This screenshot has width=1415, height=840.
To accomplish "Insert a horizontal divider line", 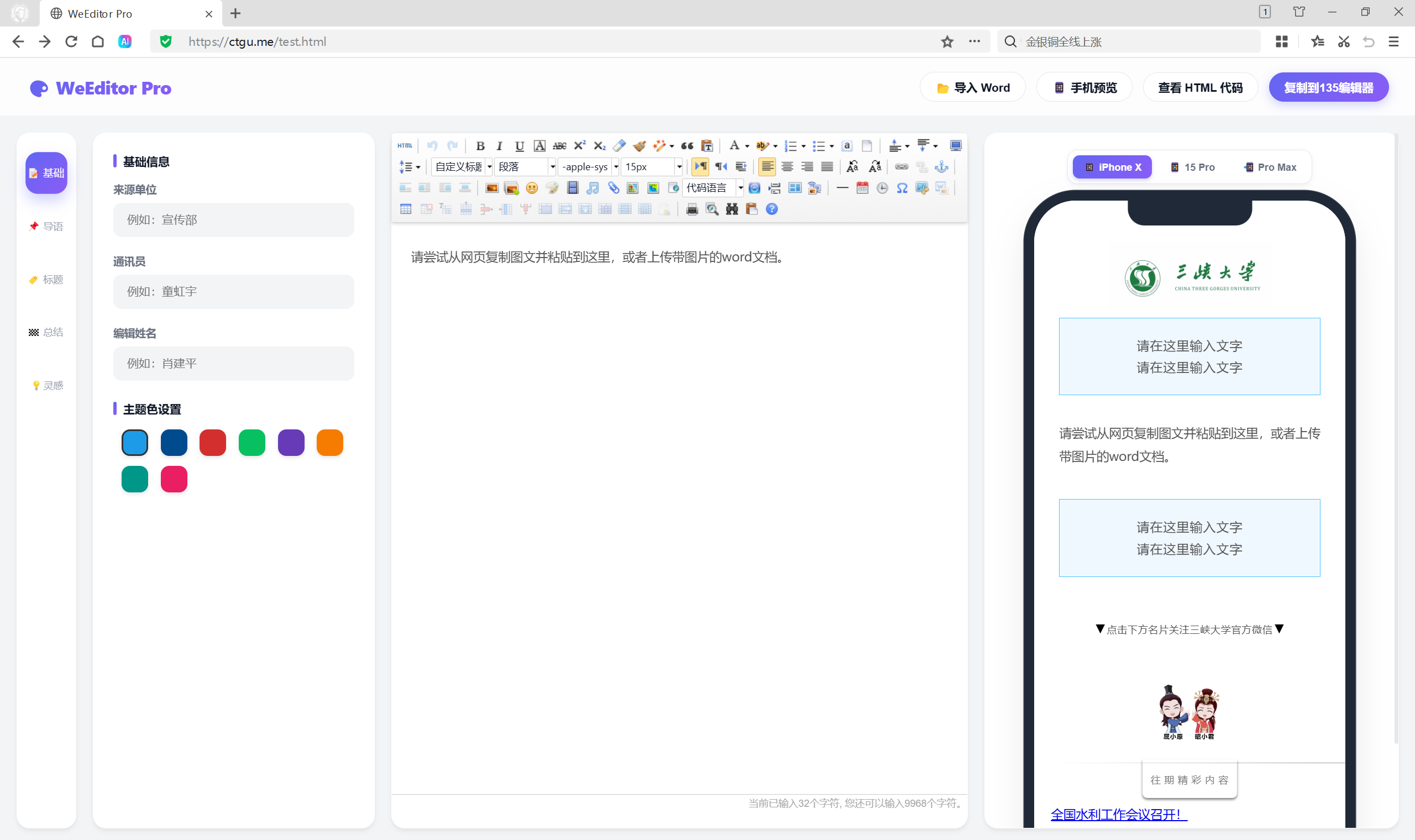I will point(842,188).
